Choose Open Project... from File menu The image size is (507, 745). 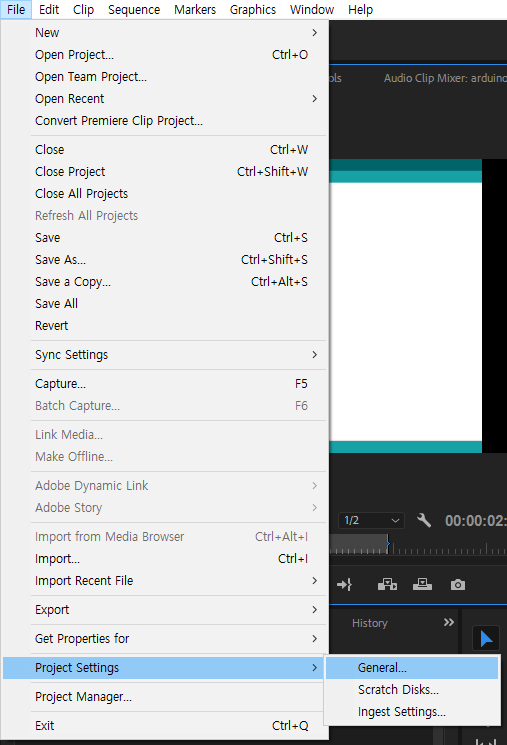tap(164, 55)
